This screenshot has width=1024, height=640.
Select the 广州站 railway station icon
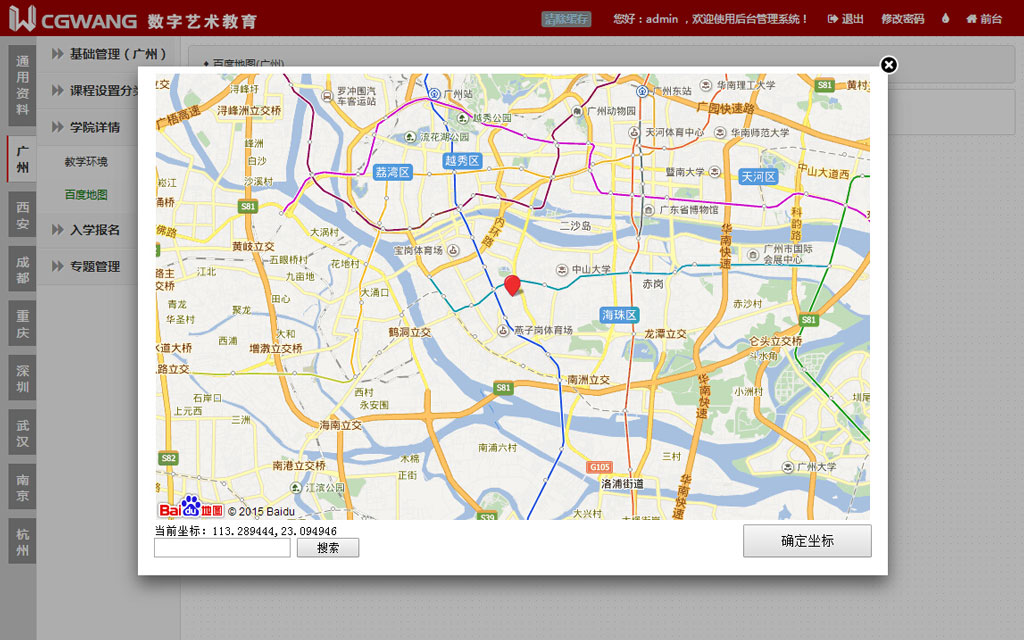[434, 94]
